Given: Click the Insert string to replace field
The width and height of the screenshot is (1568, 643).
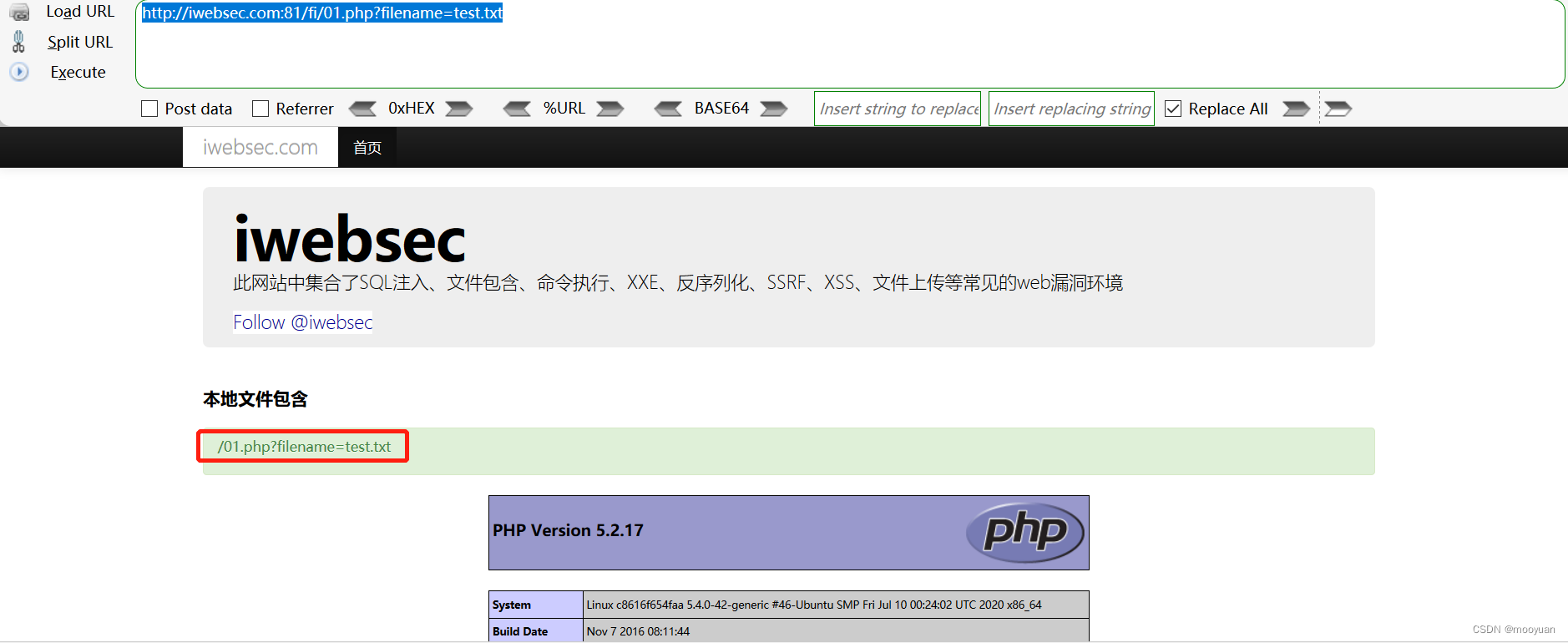Looking at the screenshot, I should pyautogui.click(x=898, y=109).
